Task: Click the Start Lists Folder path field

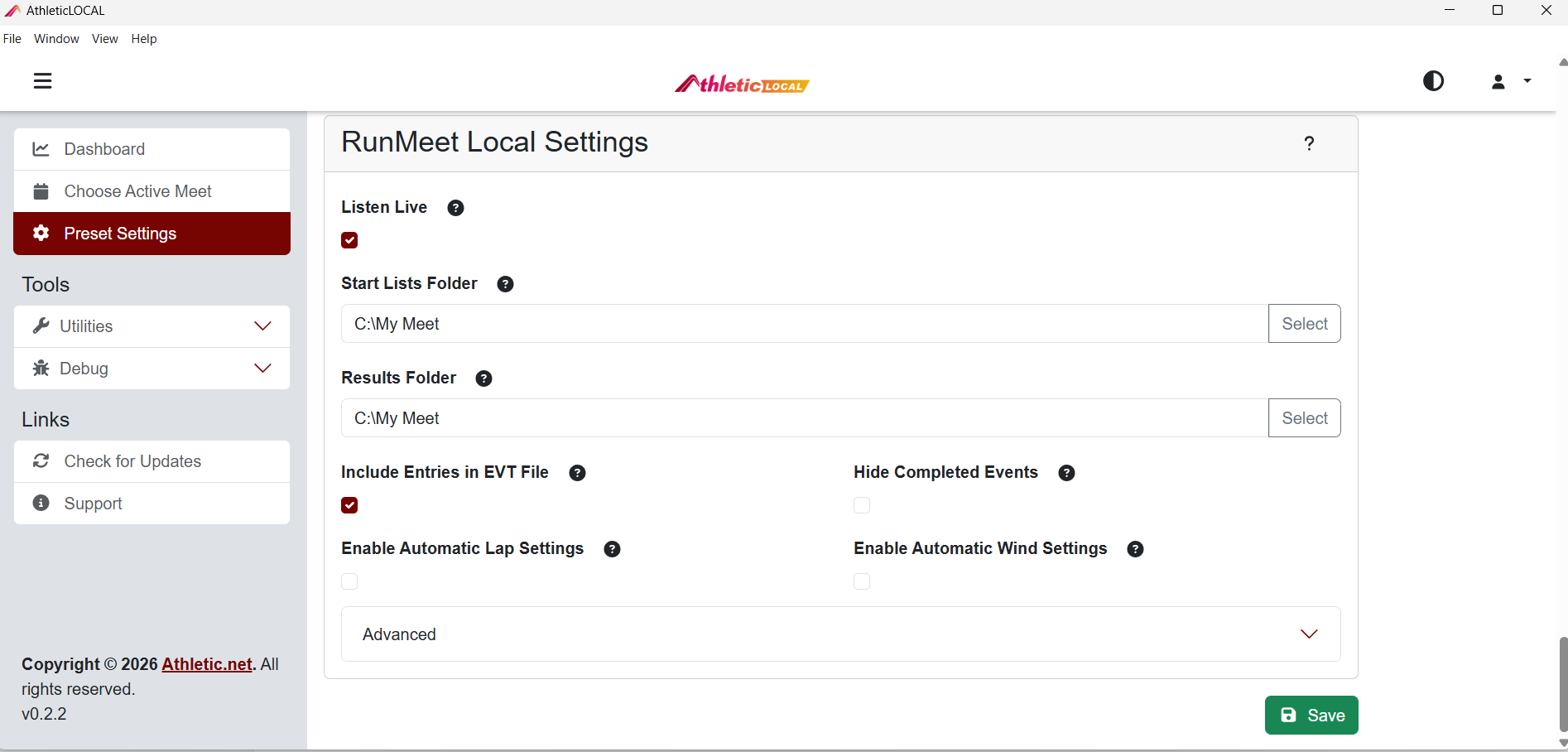Action: [804, 324]
